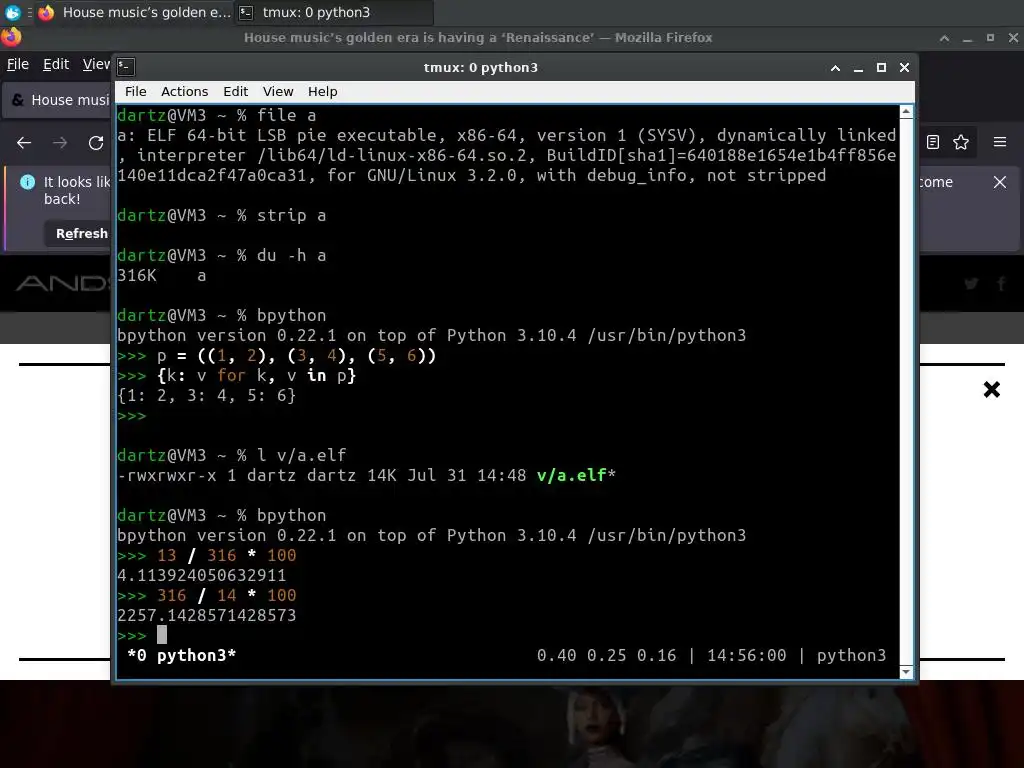Toggle reader view in Firefox
The image size is (1024, 768).
tap(933, 142)
